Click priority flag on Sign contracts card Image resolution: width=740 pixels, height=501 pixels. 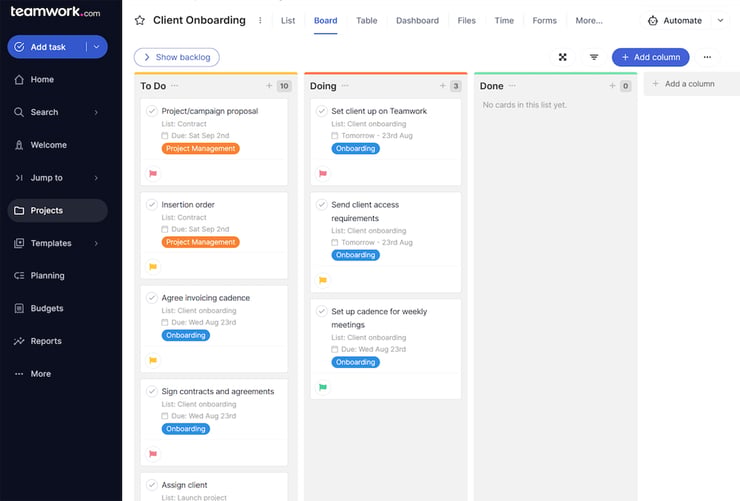(x=153, y=454)
